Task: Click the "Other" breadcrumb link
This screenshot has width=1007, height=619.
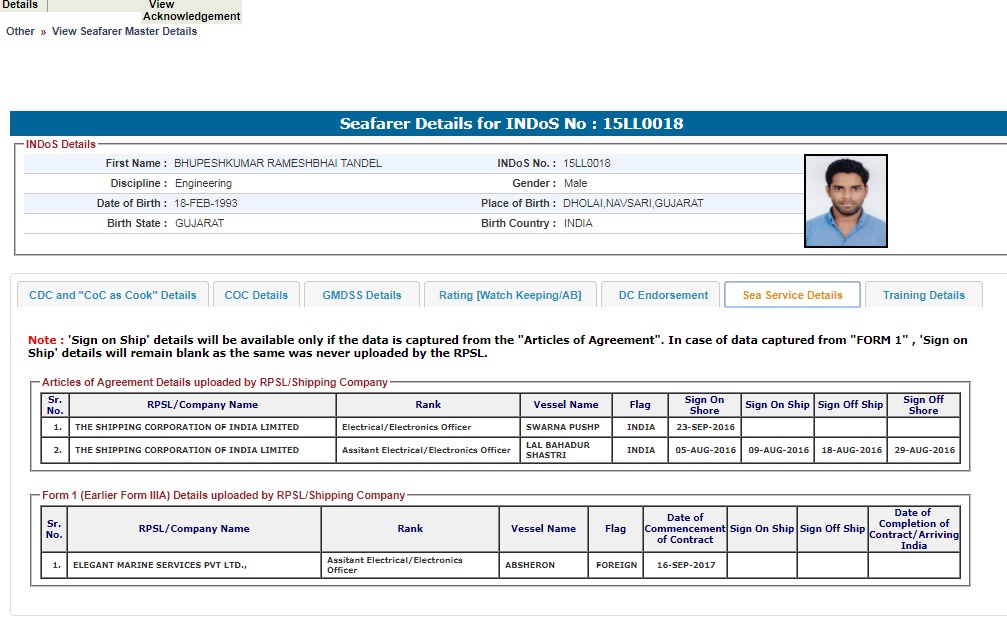Action: [x=20, y=31]
